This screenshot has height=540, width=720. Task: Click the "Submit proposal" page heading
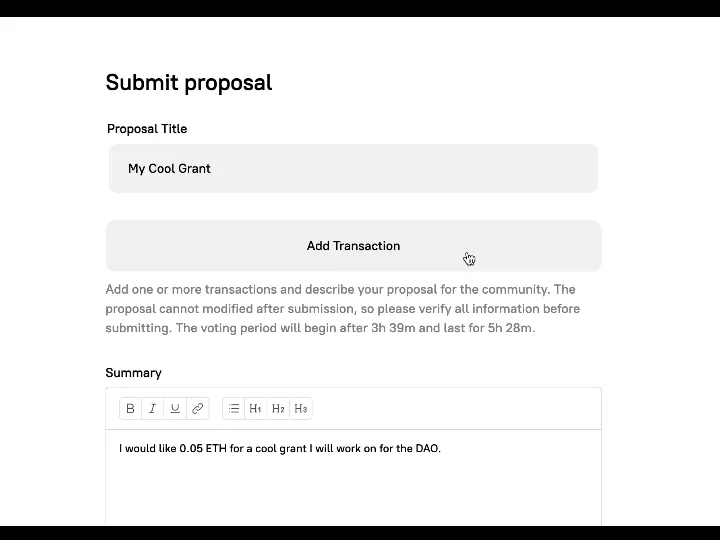(189, 82)
